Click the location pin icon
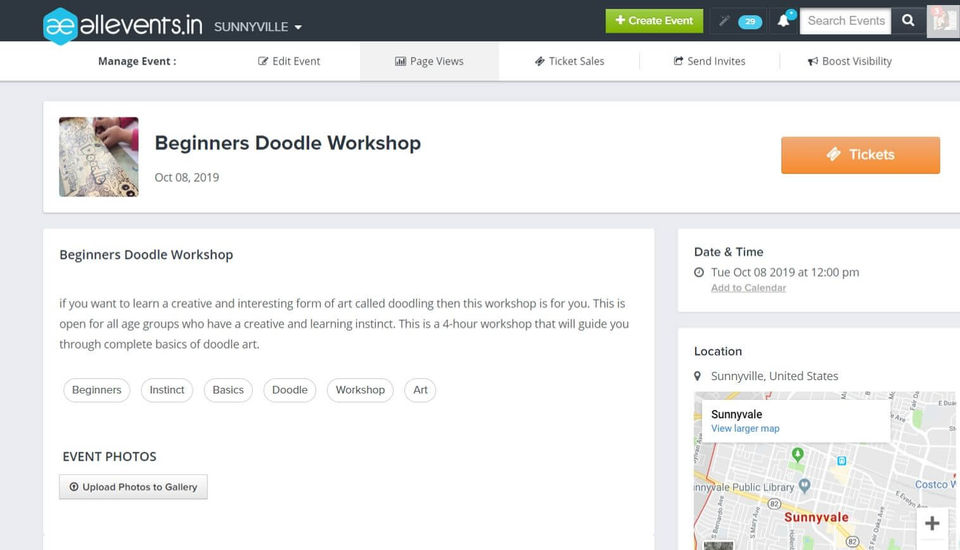The image size is (960, 550). pos(697,376)
